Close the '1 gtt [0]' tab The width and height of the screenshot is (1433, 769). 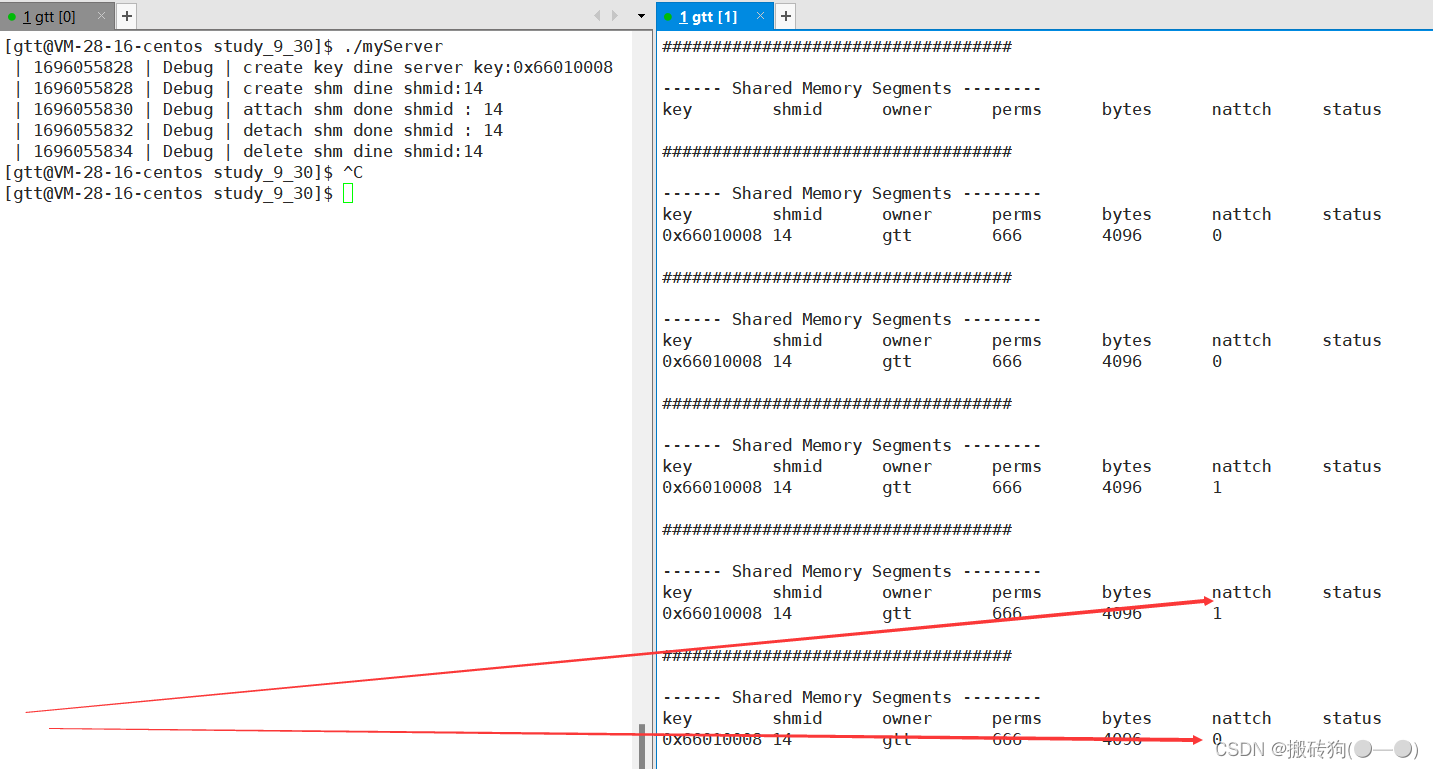click(x=101, y=16)
